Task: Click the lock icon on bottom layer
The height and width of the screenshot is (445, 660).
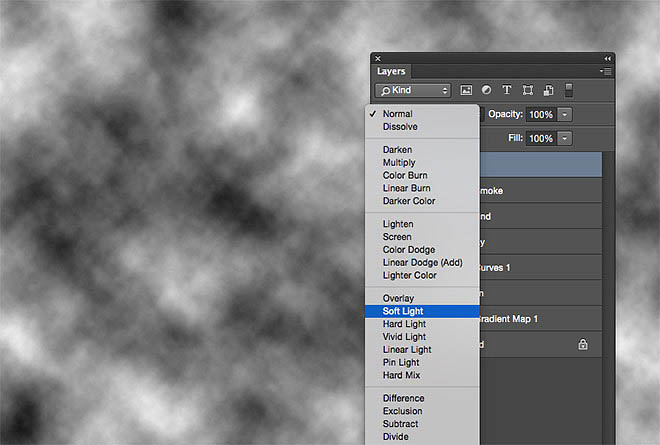Action: tap(583, 344)
